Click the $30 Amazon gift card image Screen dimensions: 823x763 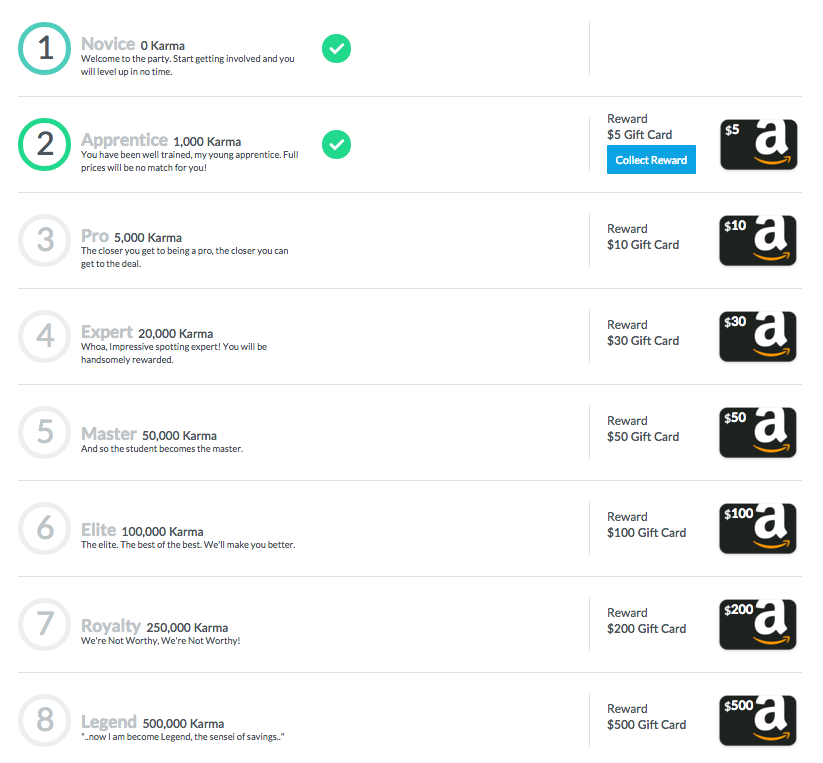point(757,336)
